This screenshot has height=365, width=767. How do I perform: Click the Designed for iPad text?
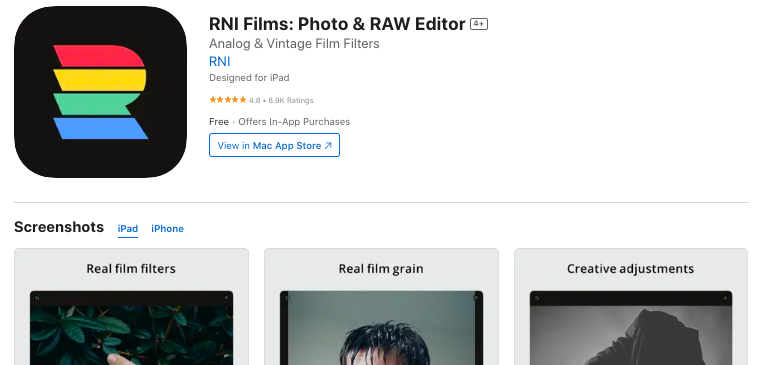(x=249, y=77)
